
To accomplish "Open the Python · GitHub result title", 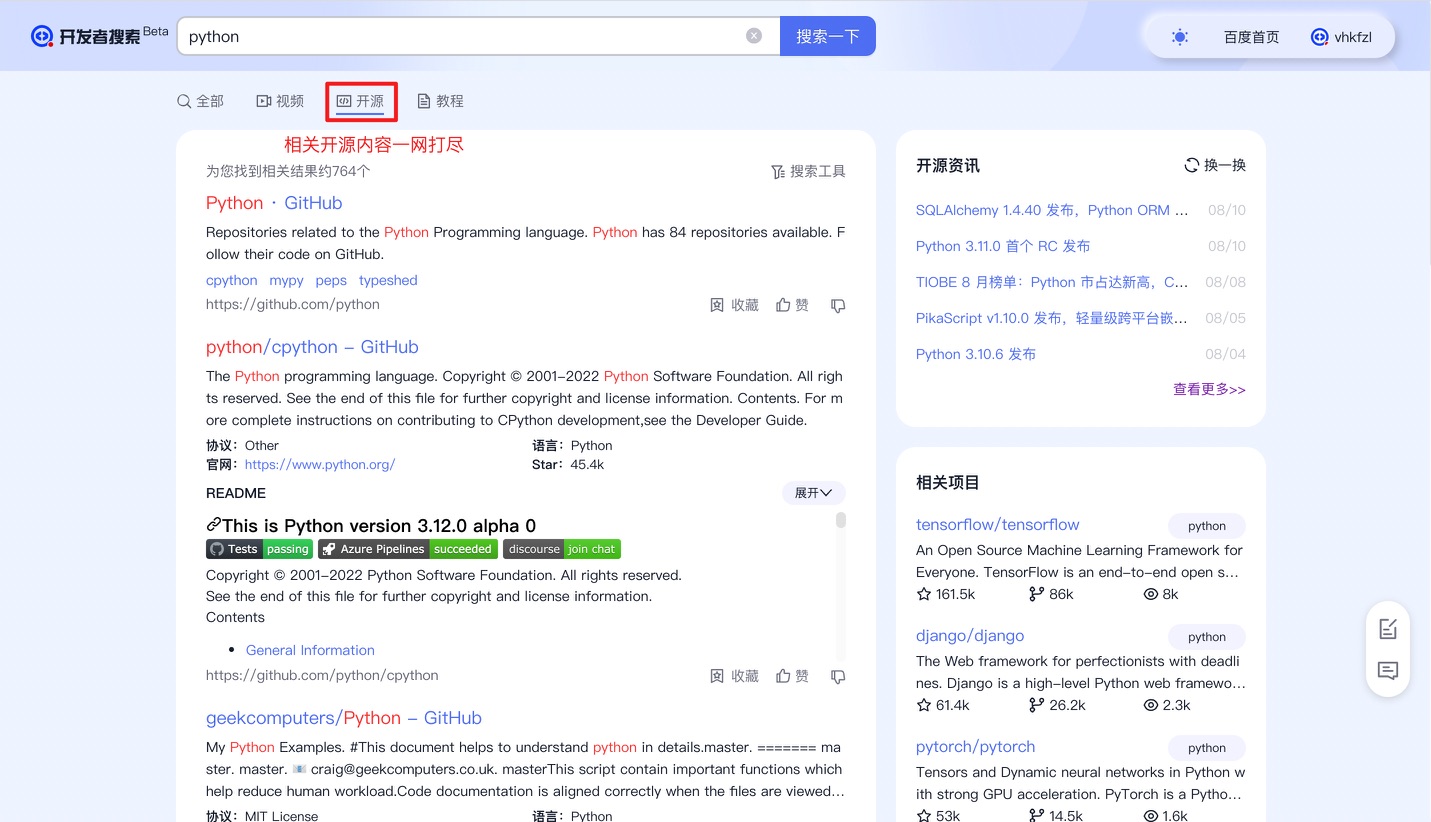I will point(274,203).
